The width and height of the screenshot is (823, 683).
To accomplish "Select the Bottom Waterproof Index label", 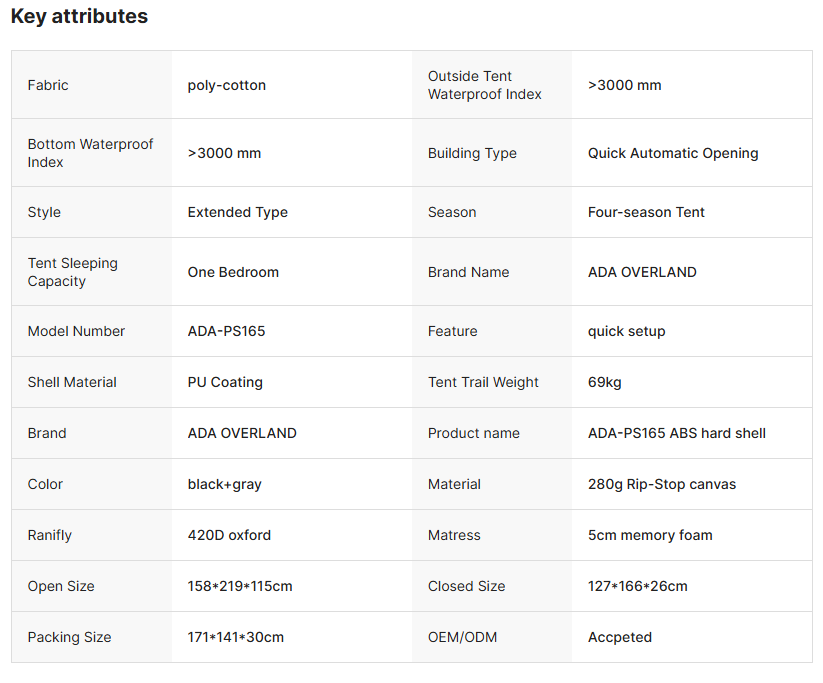I will click(90, 153).
